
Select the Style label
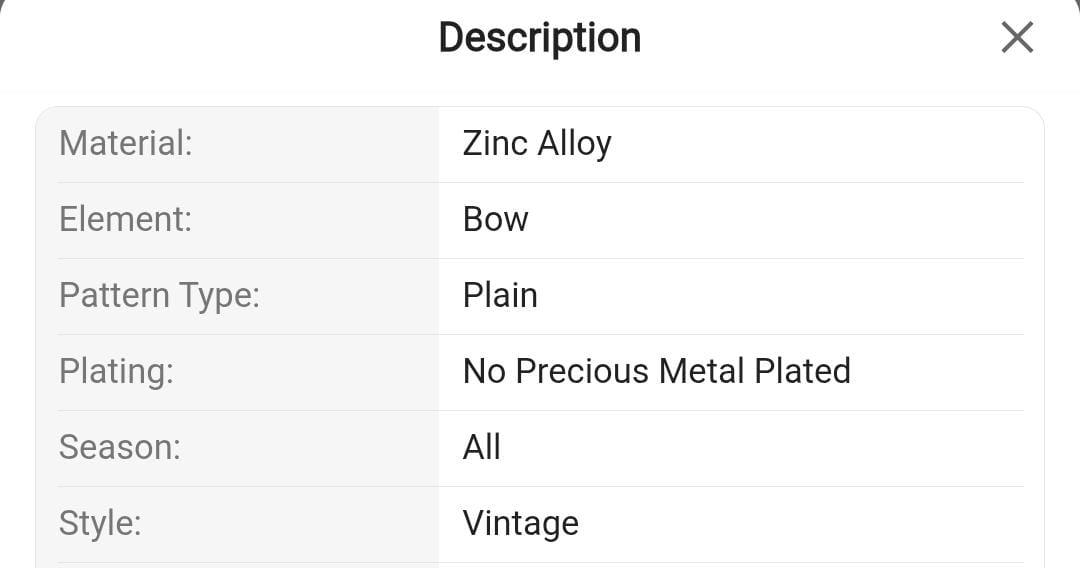point(100,524)
